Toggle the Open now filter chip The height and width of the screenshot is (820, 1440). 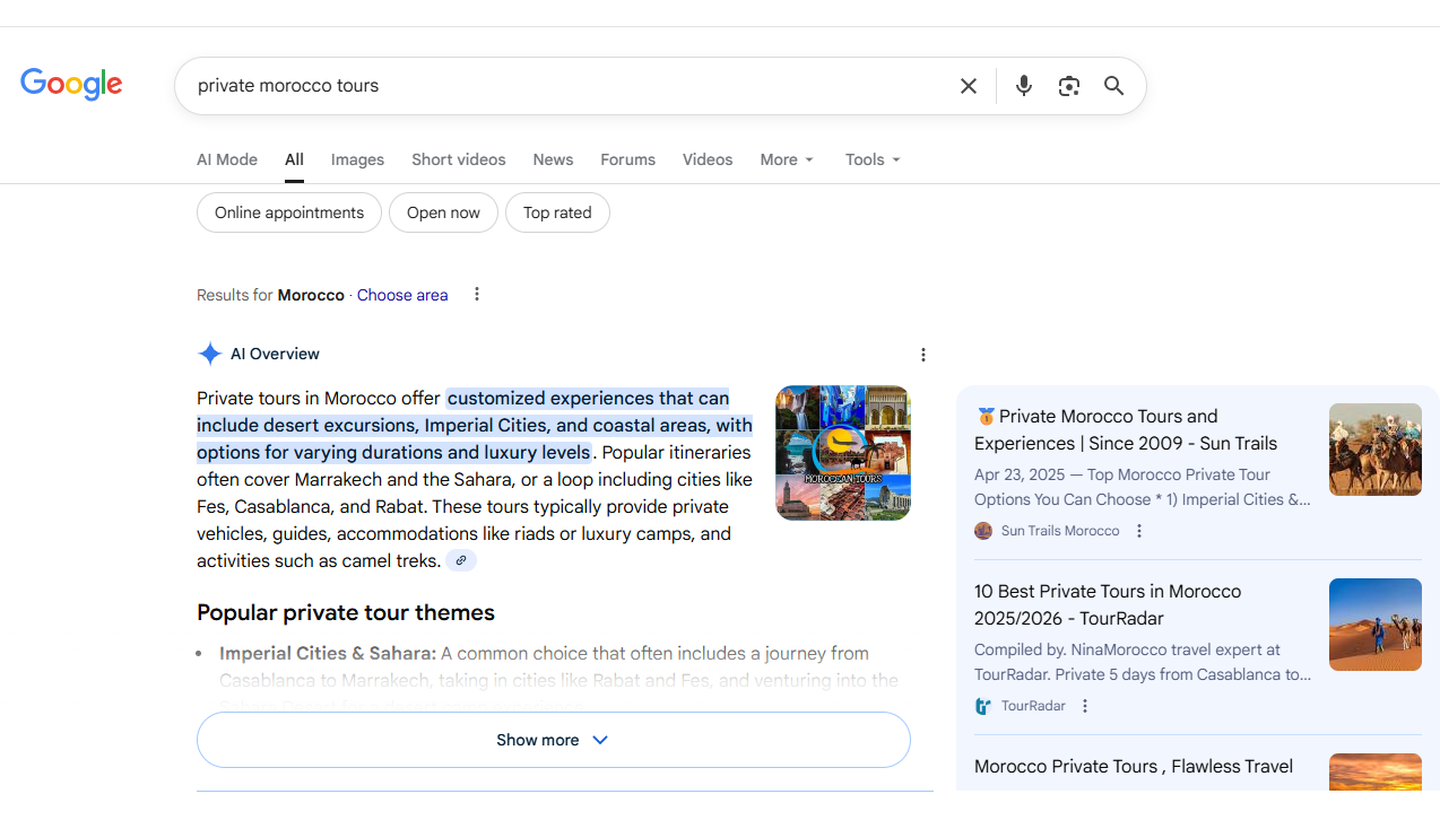click(444, 213)
